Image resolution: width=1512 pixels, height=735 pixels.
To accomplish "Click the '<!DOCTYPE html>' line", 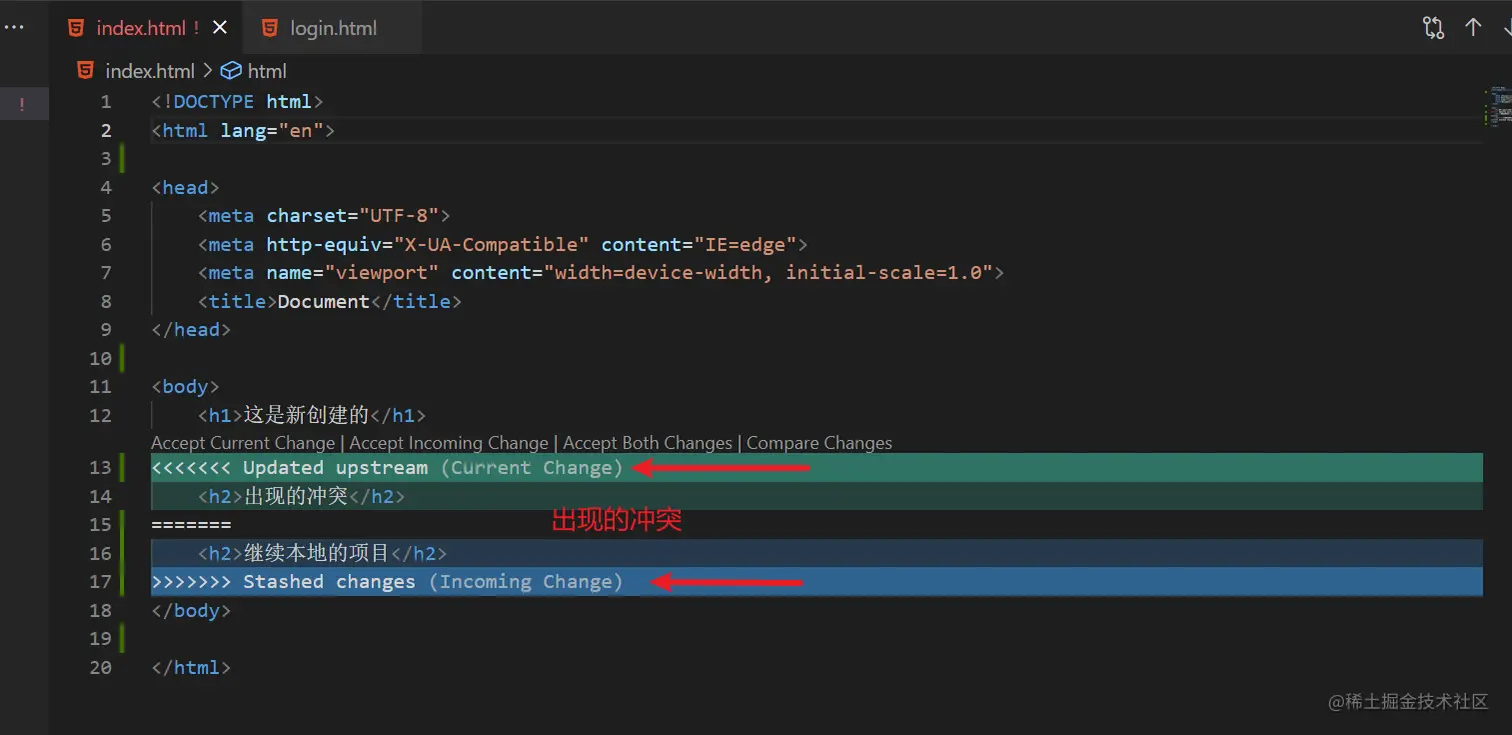I will click(x=238, y=102).
